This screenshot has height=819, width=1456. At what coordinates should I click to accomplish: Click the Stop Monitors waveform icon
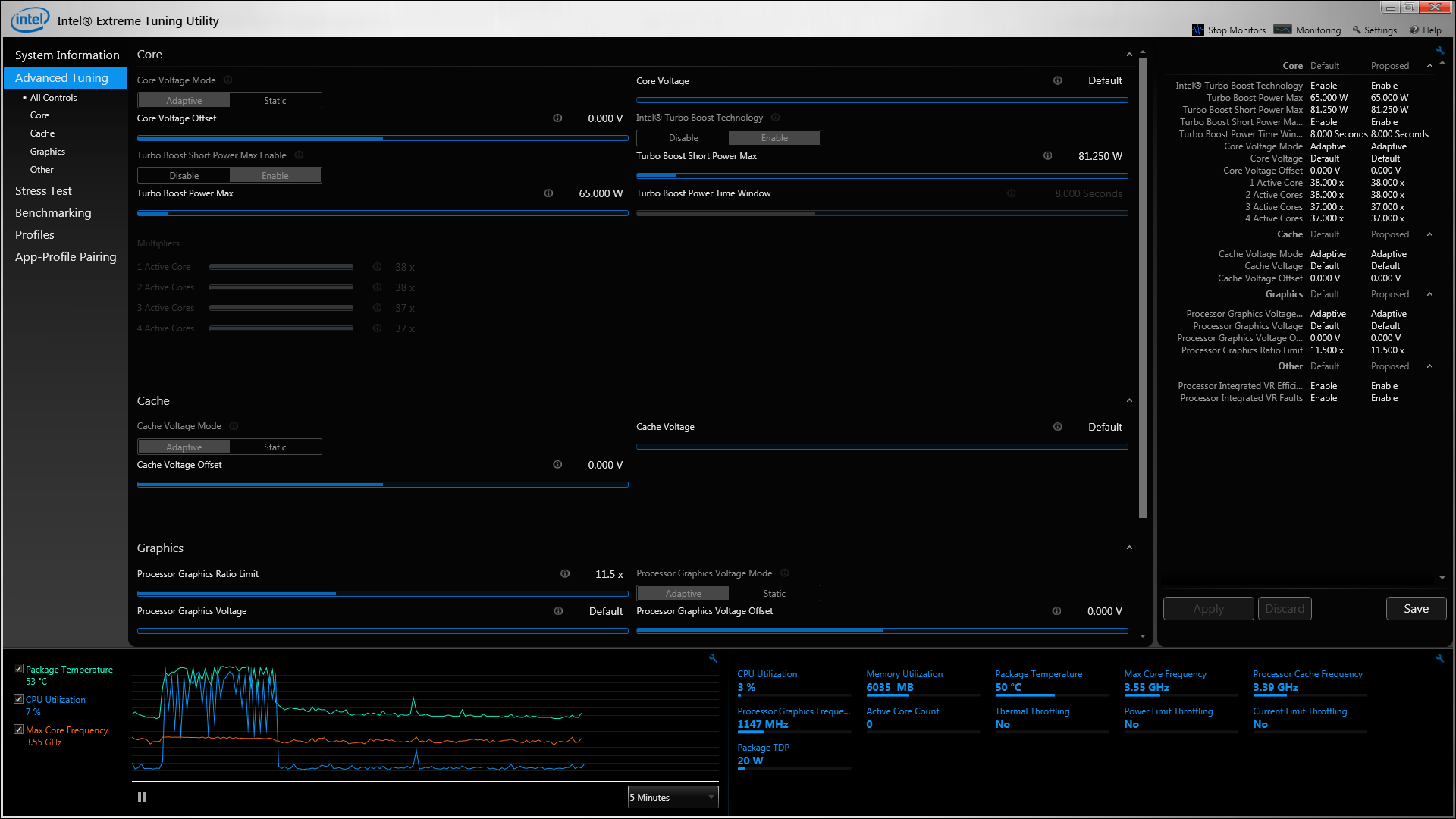[x=1198, y=30]
